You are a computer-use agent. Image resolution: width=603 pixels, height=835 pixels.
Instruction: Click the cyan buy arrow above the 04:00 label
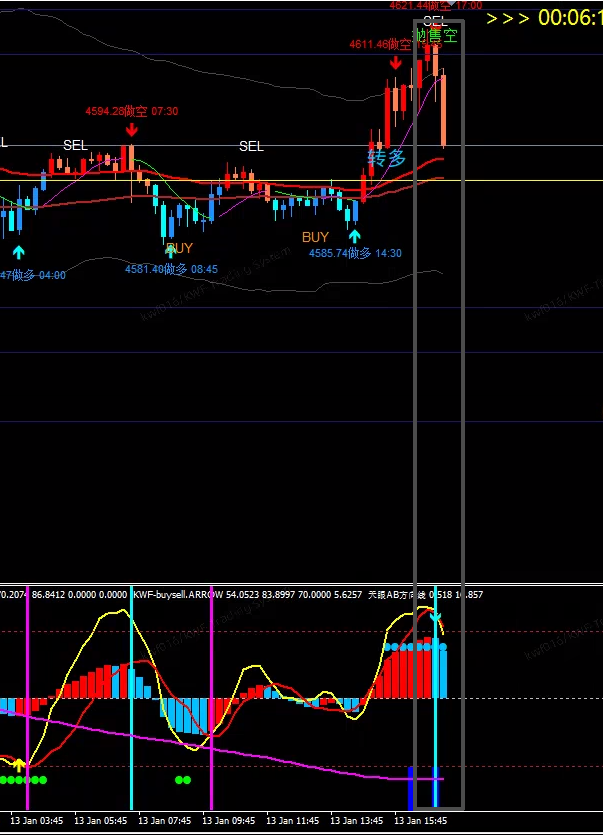(x=19, y=252)
